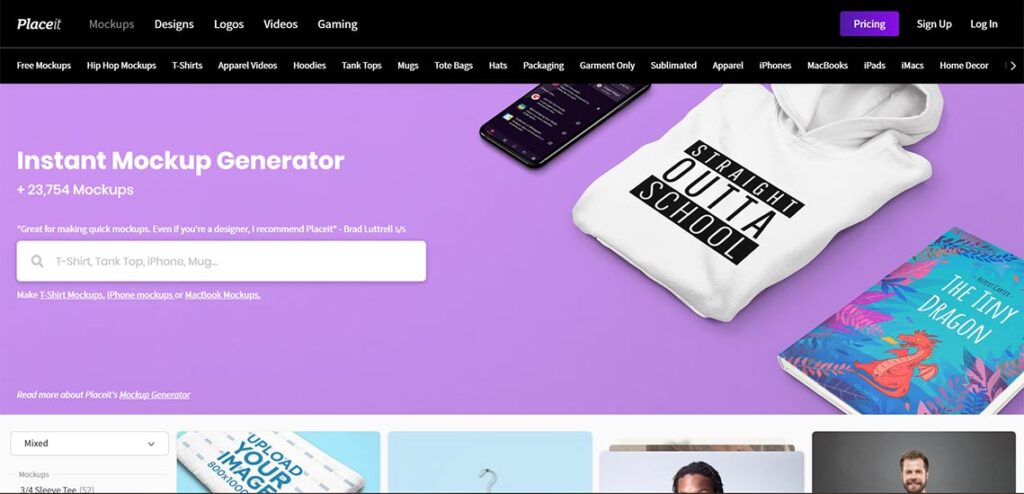Open the Mixed sort dropdown
1024x494 pixels.
pyautogui.click(x=89, y=443)
